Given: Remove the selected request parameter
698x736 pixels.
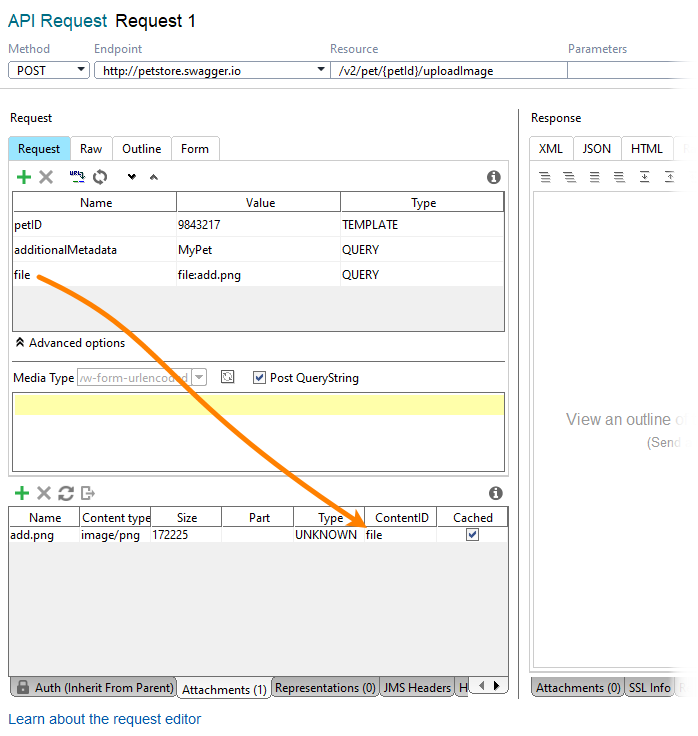Looking at the screenshot, I should [x=46, y=177].
